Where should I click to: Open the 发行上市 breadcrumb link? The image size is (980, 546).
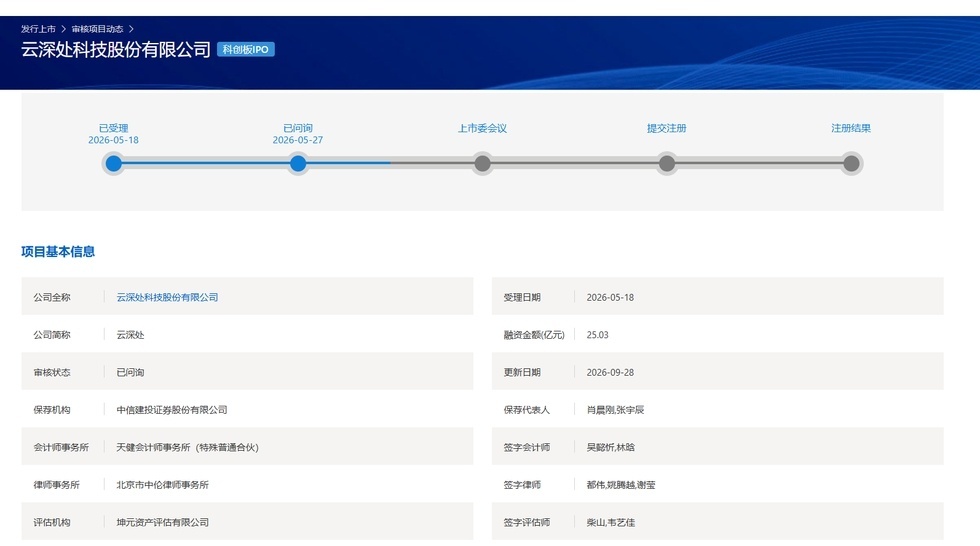tap(38, 29)
